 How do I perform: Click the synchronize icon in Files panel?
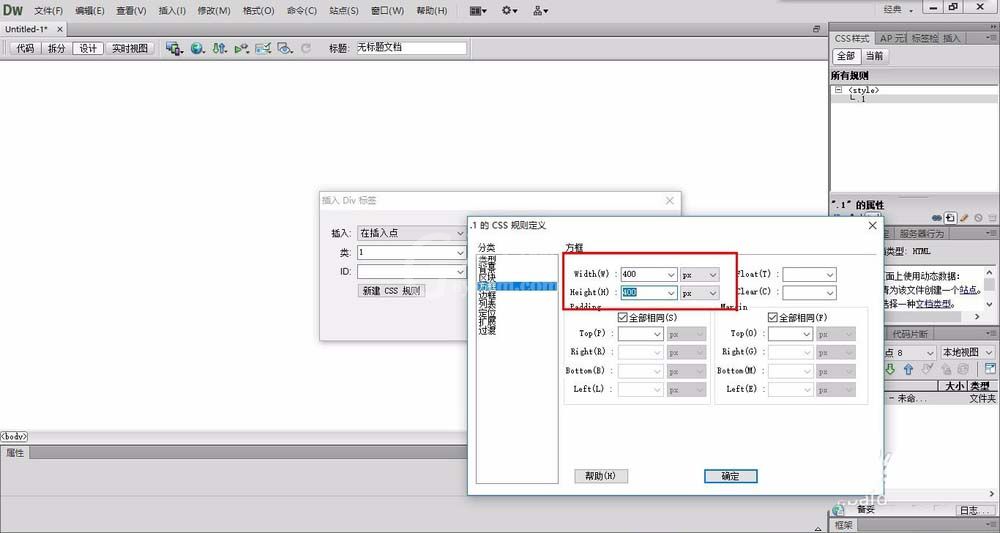pyautogui.click(x=964, y=369)
